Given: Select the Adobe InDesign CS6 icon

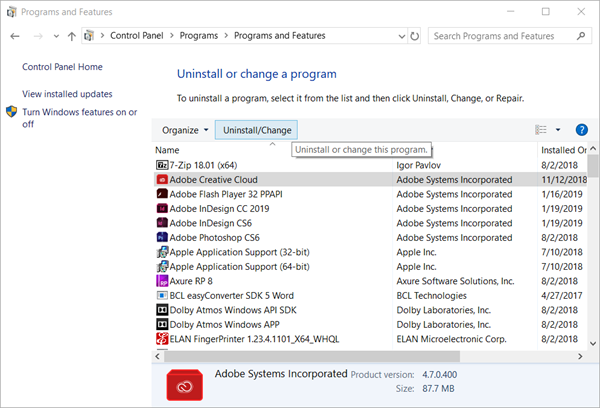Looking at the screenshot, I should click(x=162, y=223).
